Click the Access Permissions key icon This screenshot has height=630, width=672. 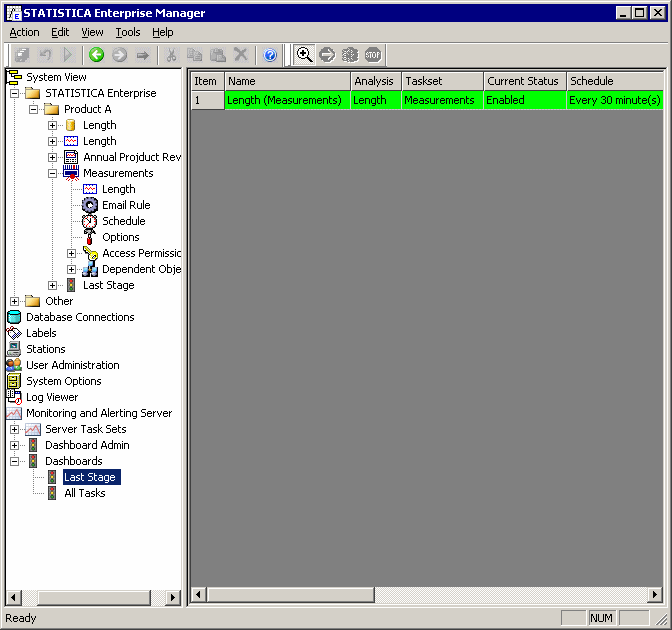tap(90, 253)
